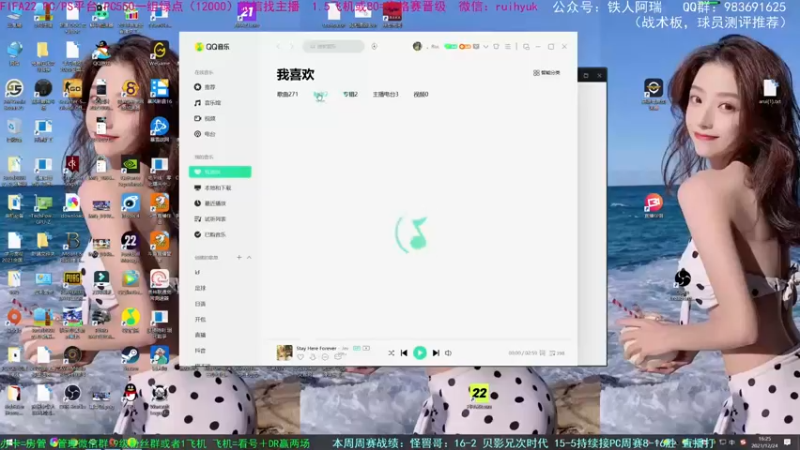The width and height of the screenshot is (800, 450).
Task: Click the song title Stay Here Forever
Action: pyautogui.click(x=316, y=348)
